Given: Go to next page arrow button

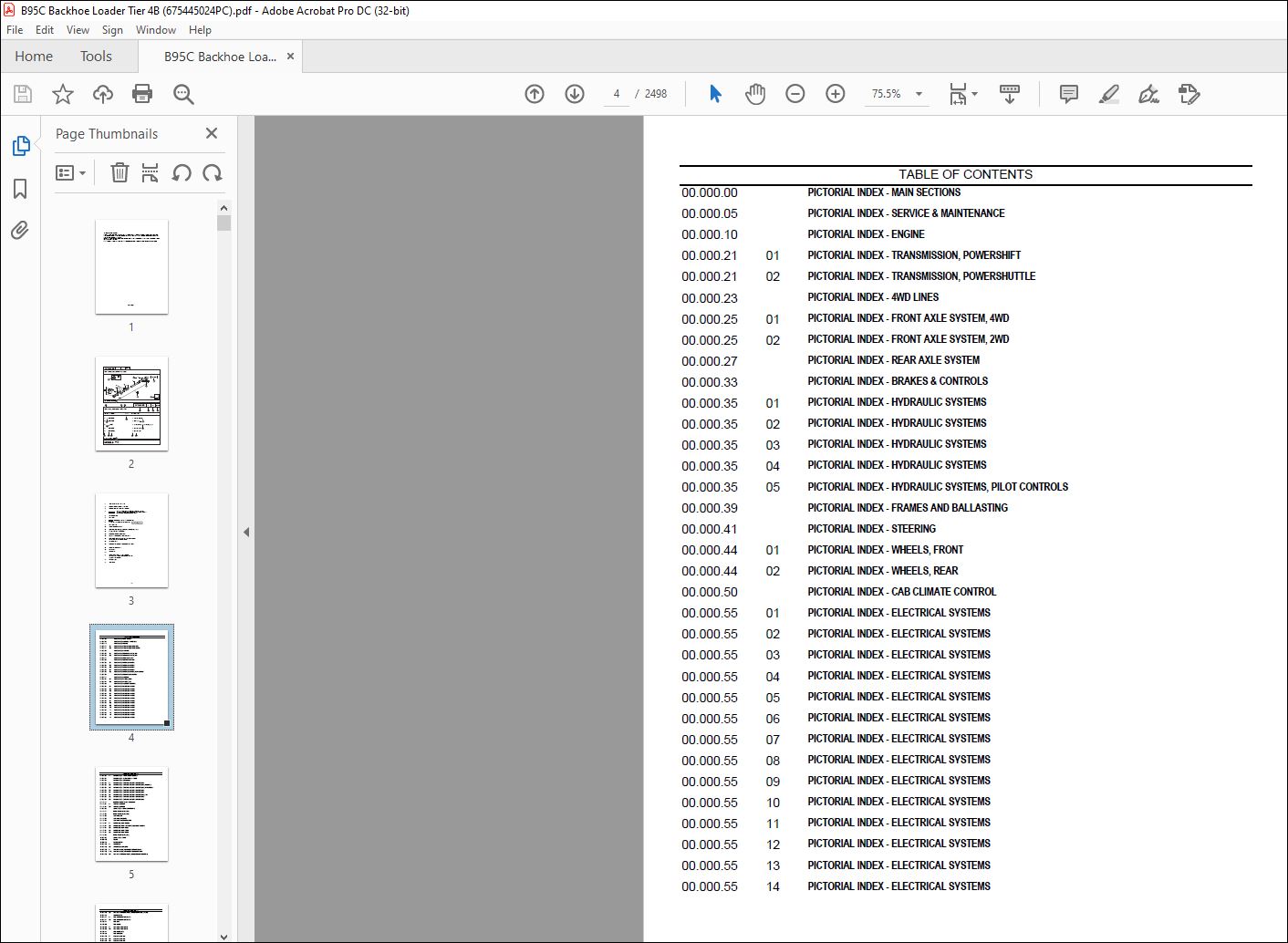Looking at the screenshot, I should [x=575, y=94].
